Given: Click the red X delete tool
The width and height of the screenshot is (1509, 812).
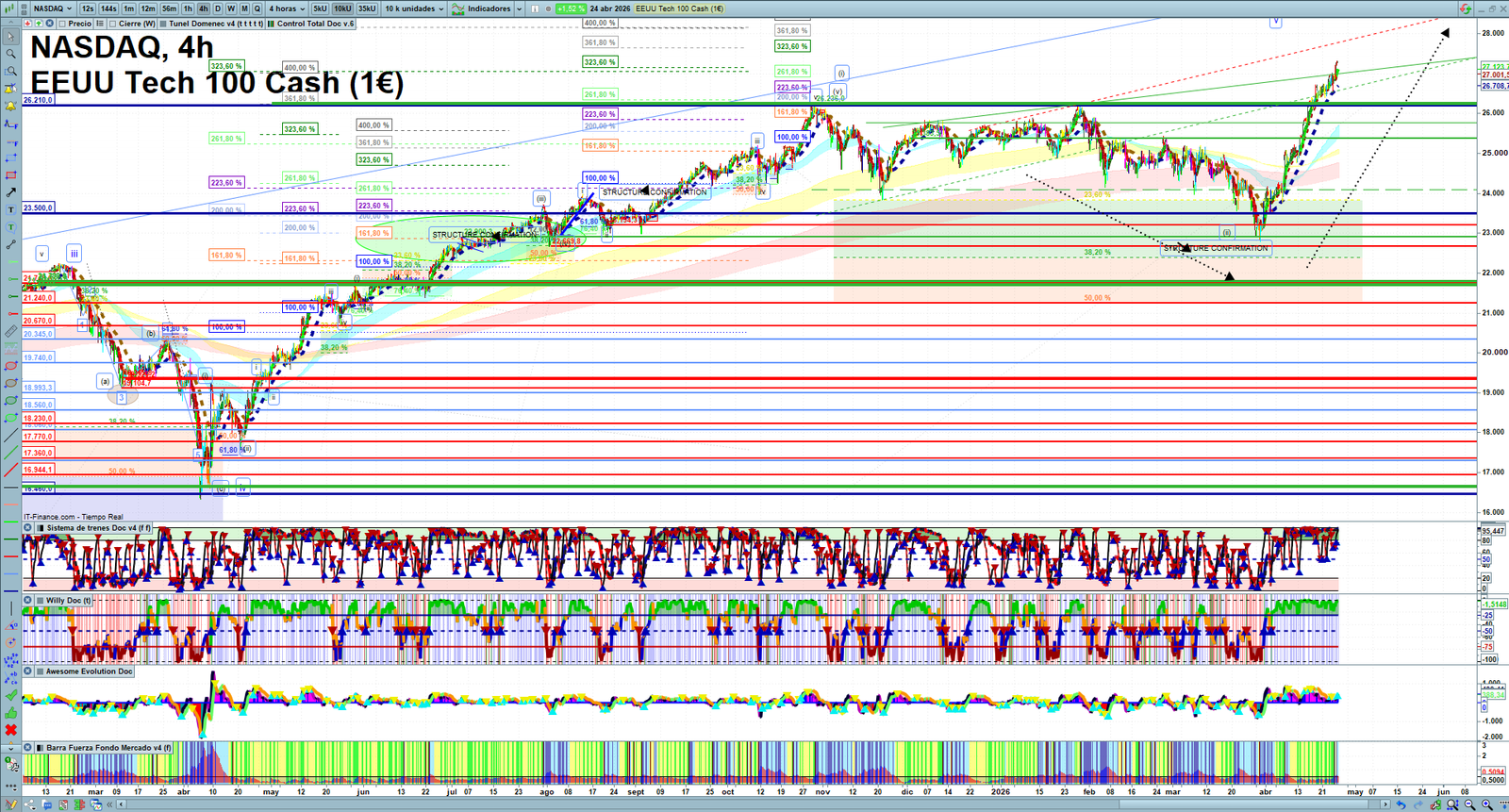Looking at the screenshot, I should 10,730.
